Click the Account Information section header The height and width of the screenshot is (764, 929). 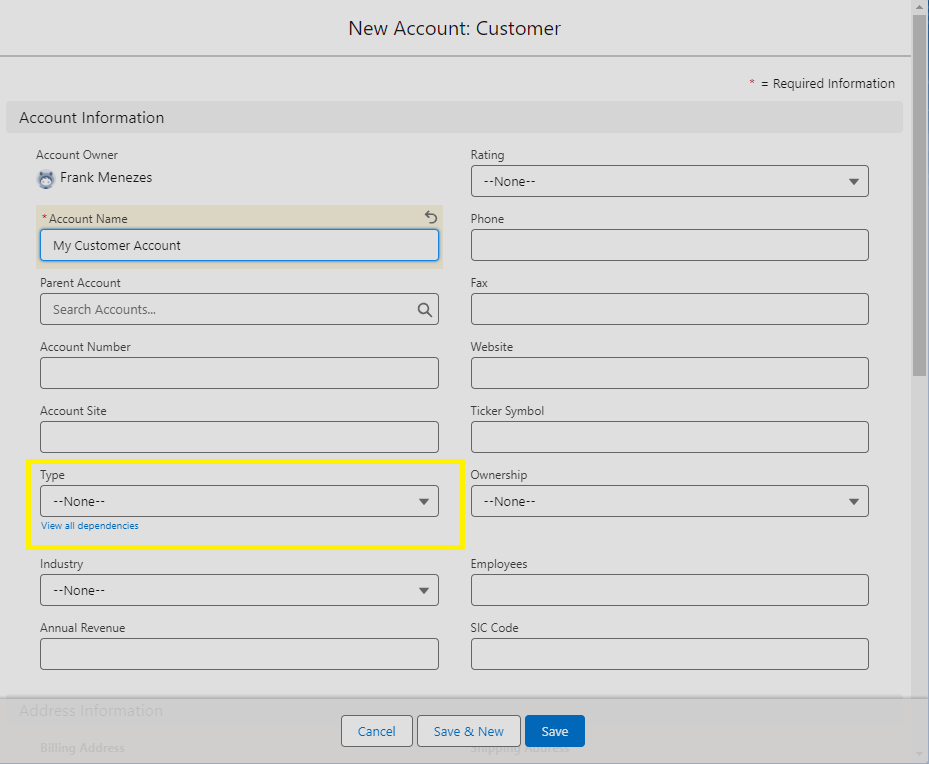[454, 117]
